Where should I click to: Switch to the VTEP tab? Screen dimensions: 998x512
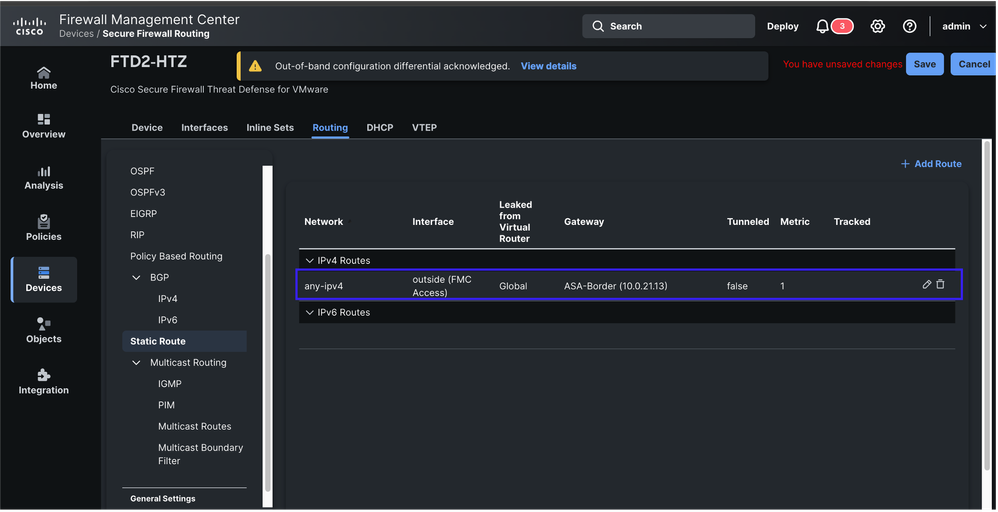pyautogui.click(x=424, y=127)
